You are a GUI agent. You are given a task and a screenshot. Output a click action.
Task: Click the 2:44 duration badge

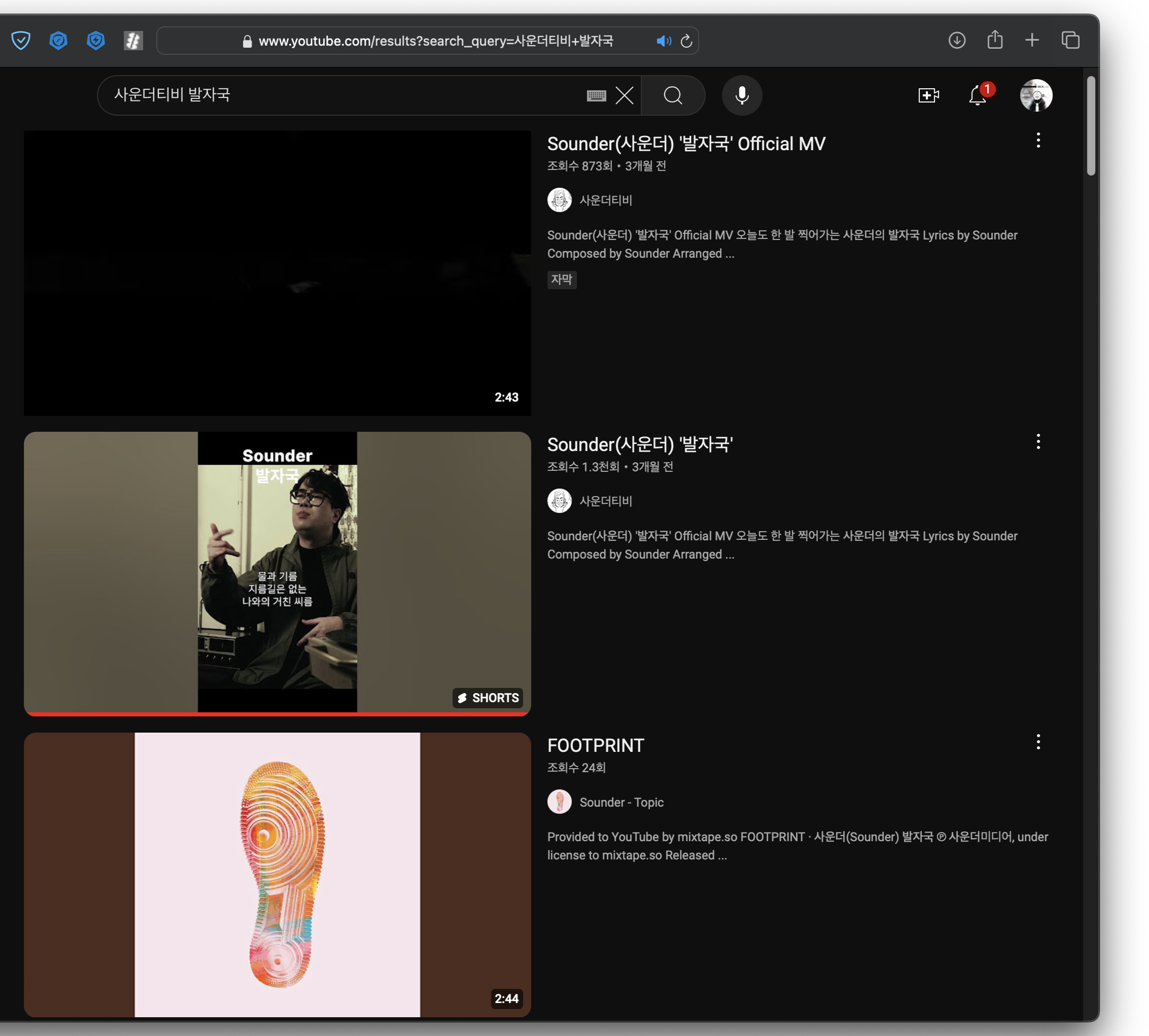[x=506, y=998]
